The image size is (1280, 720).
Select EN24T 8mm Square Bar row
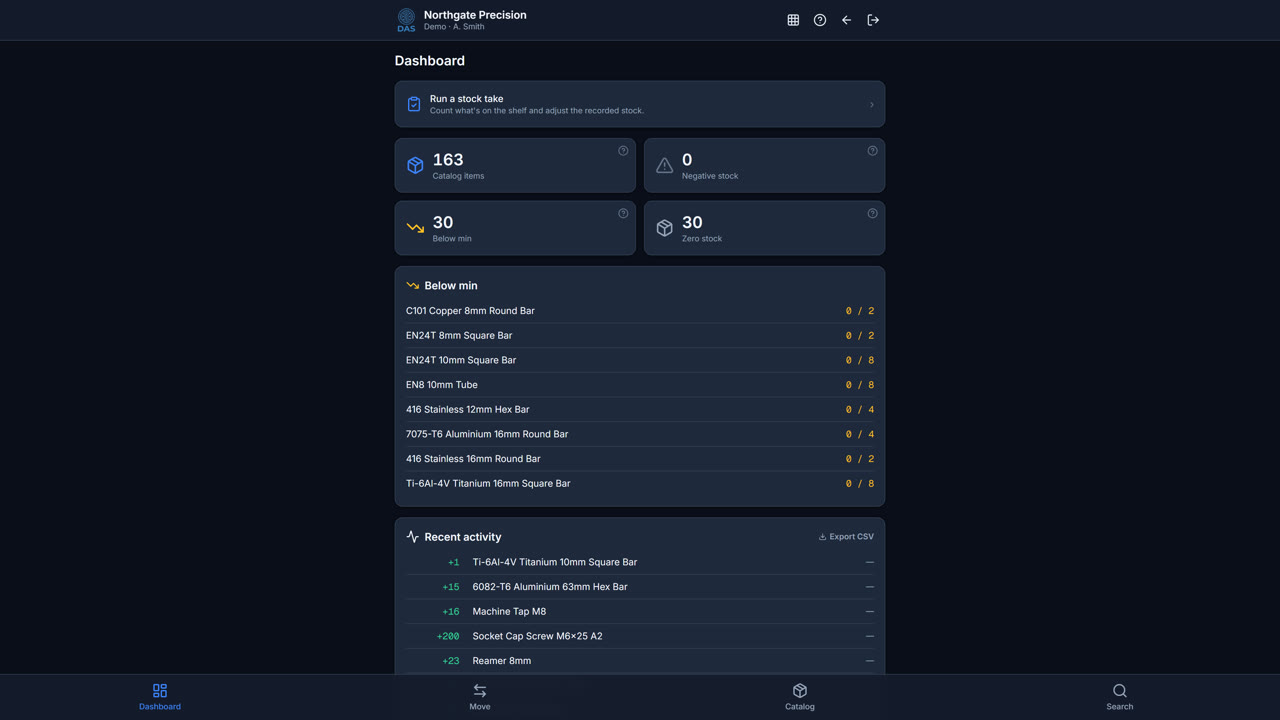(x=640, y=336)
